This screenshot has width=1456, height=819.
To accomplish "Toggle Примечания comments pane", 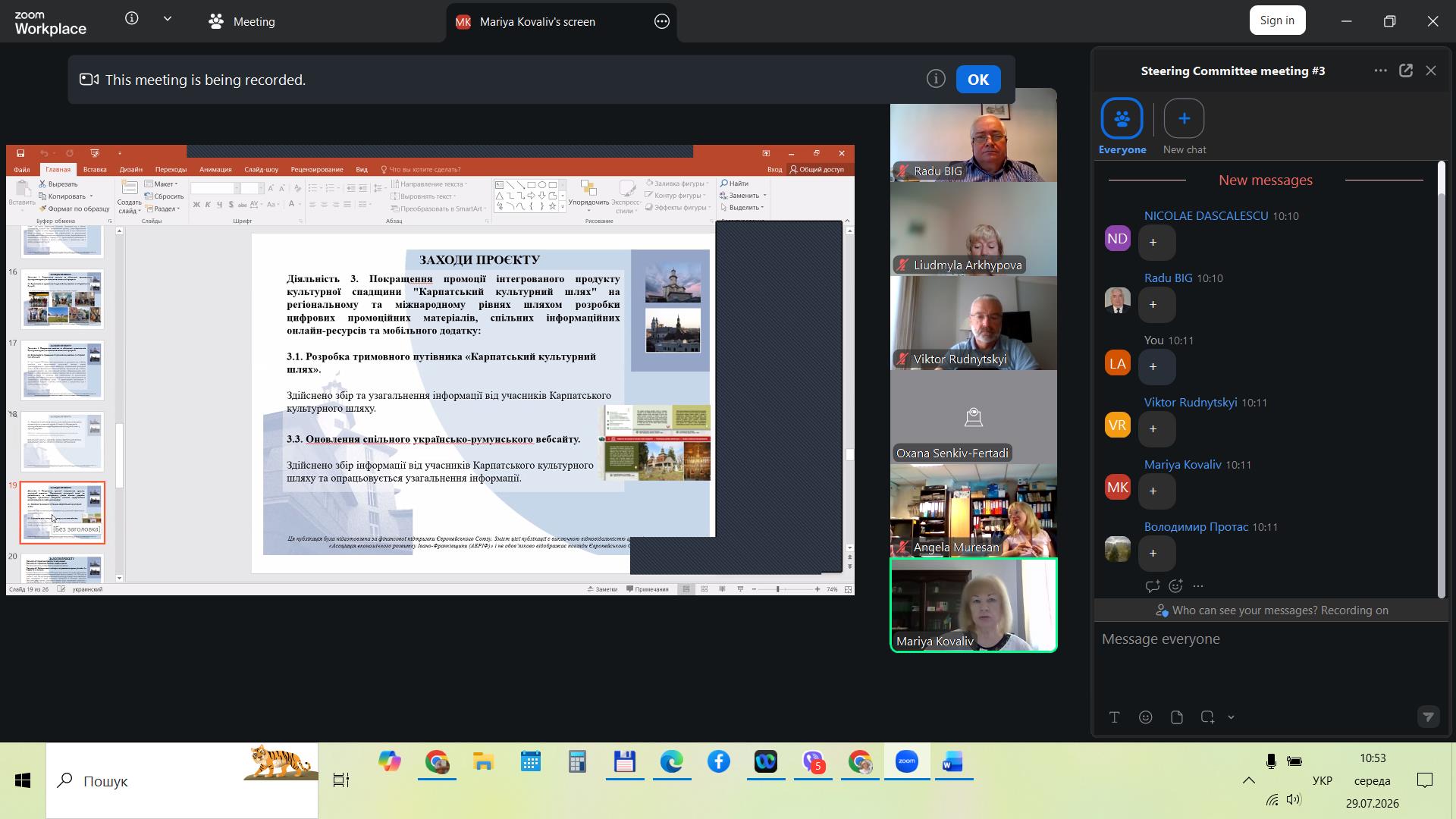I will (x=648, y=589).
